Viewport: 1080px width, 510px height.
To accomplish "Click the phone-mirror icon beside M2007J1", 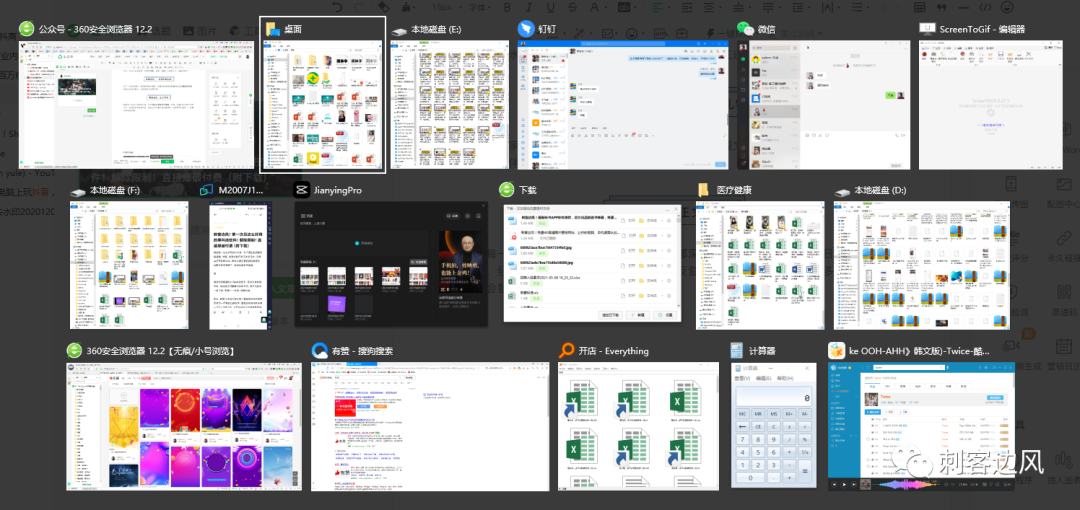I will click(x=207, y=190).
